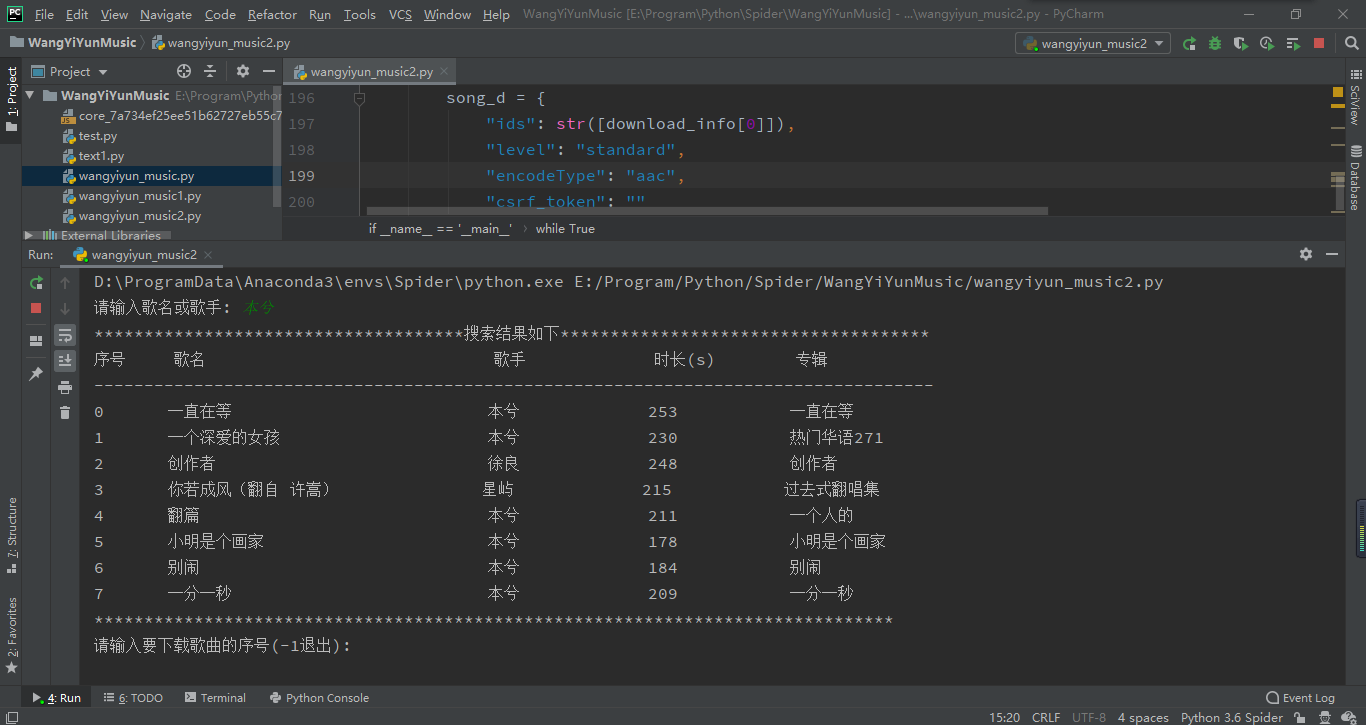Toggle scroll to end in Run console

[65, 361]
